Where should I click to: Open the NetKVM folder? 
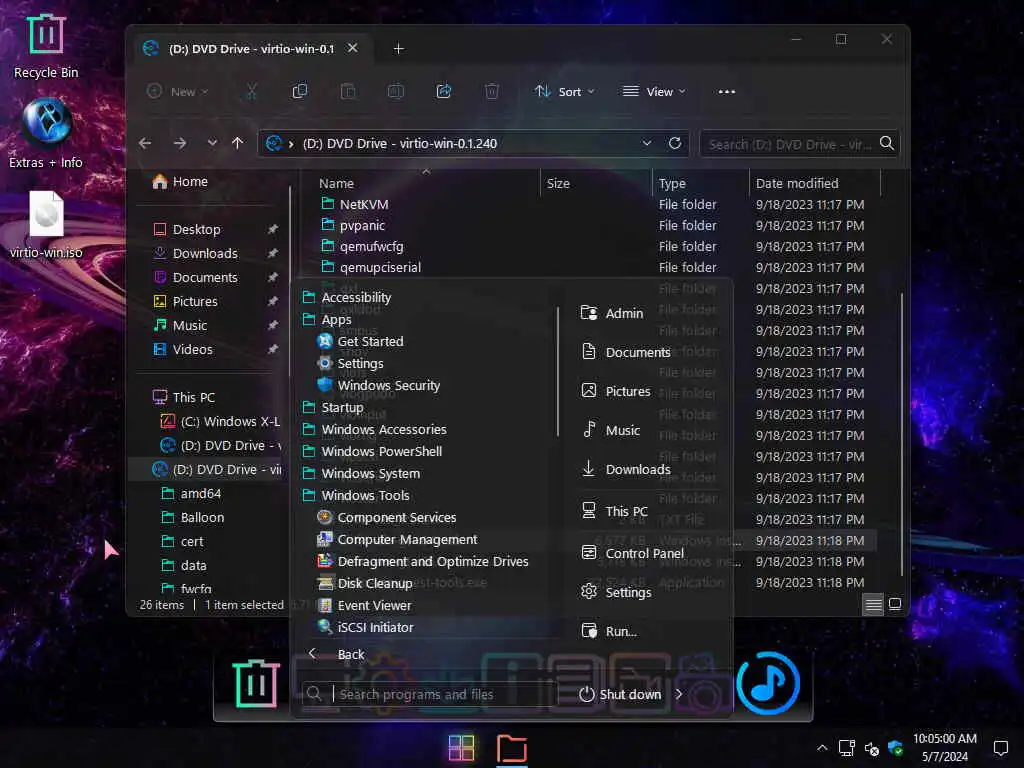click(x=355, y=204)
